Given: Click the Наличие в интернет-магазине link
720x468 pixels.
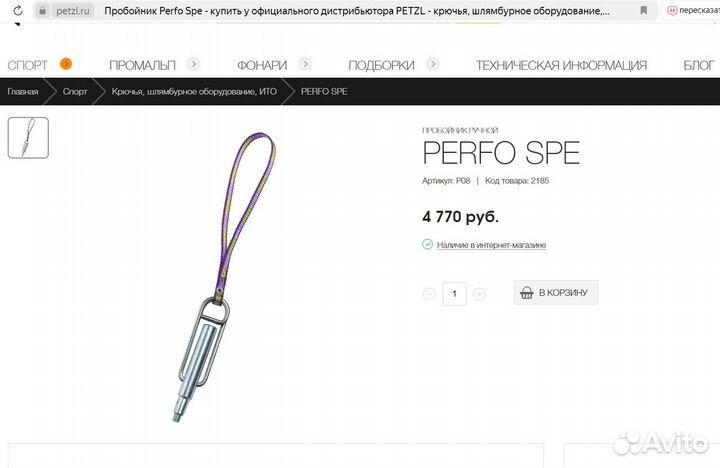Looking at the screenshot, I should click(x=491, y=245).
